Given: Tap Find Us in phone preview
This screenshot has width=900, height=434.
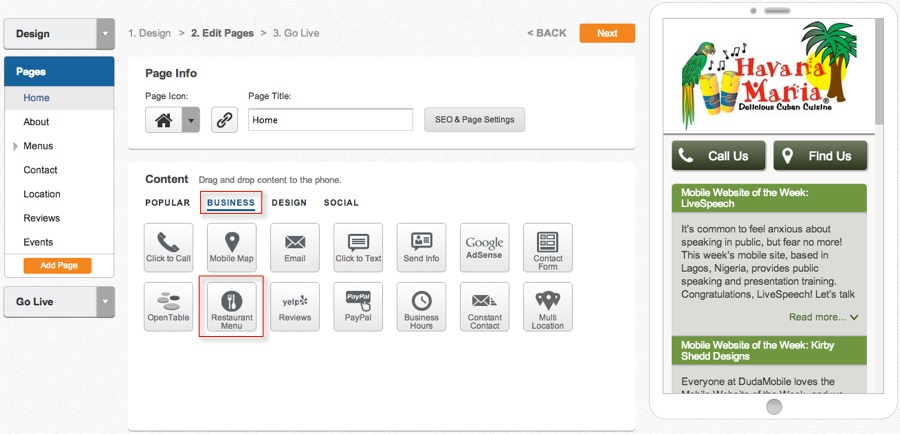Looking at the screenshot, I should tap(820, 156).
